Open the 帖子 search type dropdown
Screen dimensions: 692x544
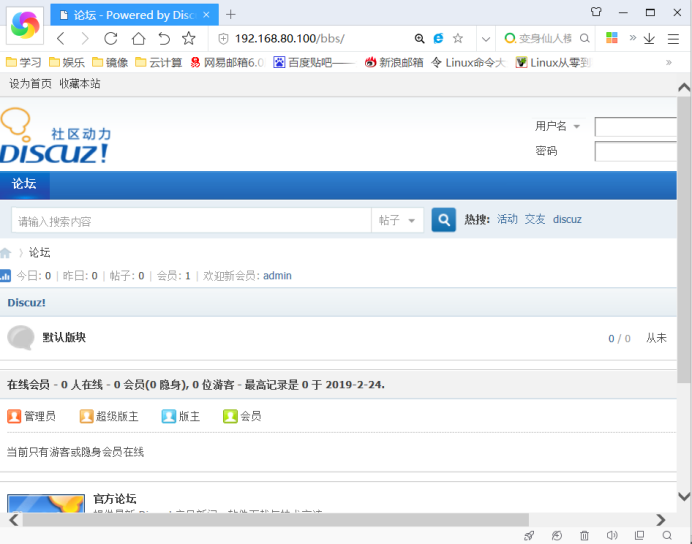pyautogui.click(x=397, y=220)
